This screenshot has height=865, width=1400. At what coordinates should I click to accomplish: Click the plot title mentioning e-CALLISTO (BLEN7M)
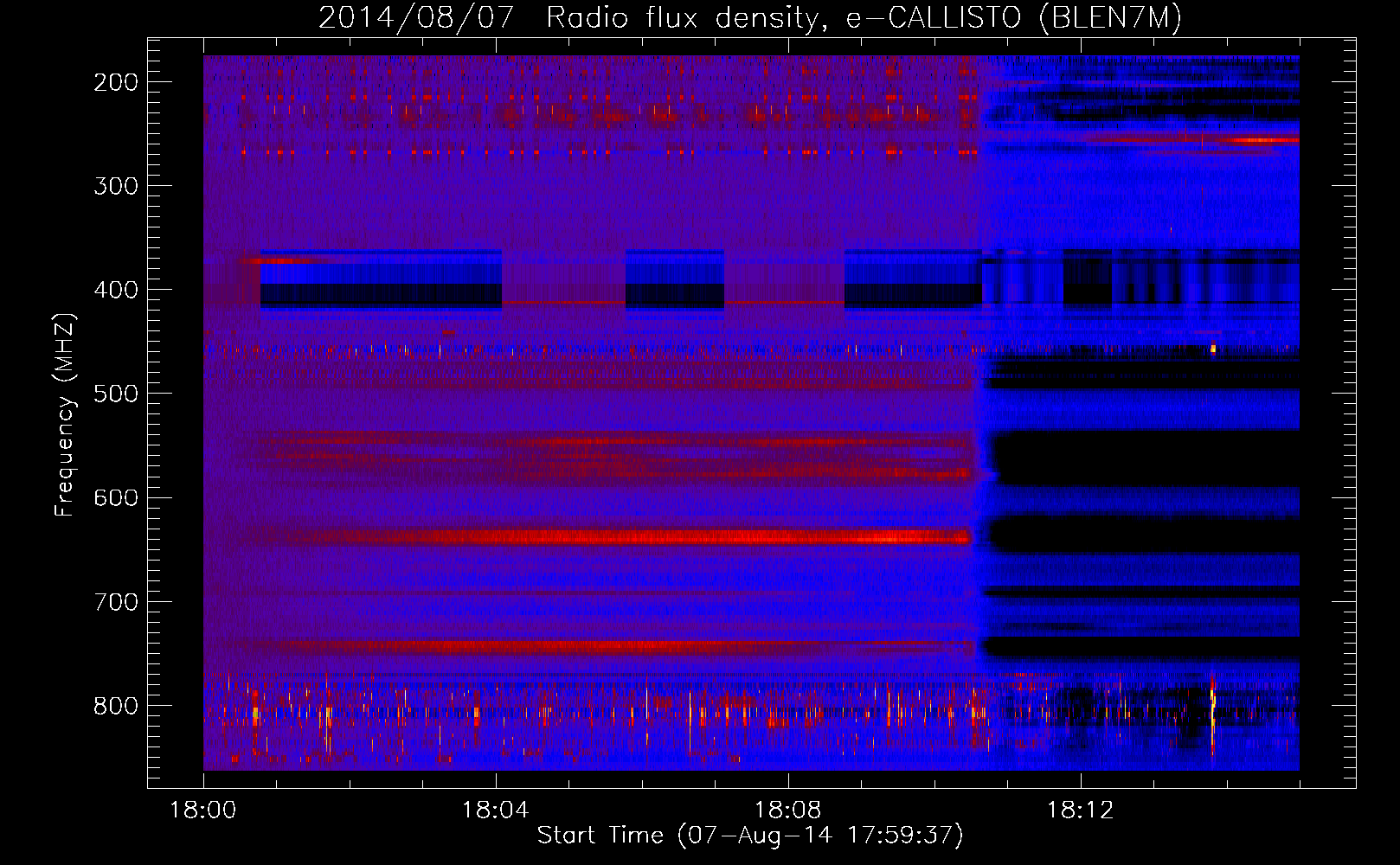click(749, 17)
